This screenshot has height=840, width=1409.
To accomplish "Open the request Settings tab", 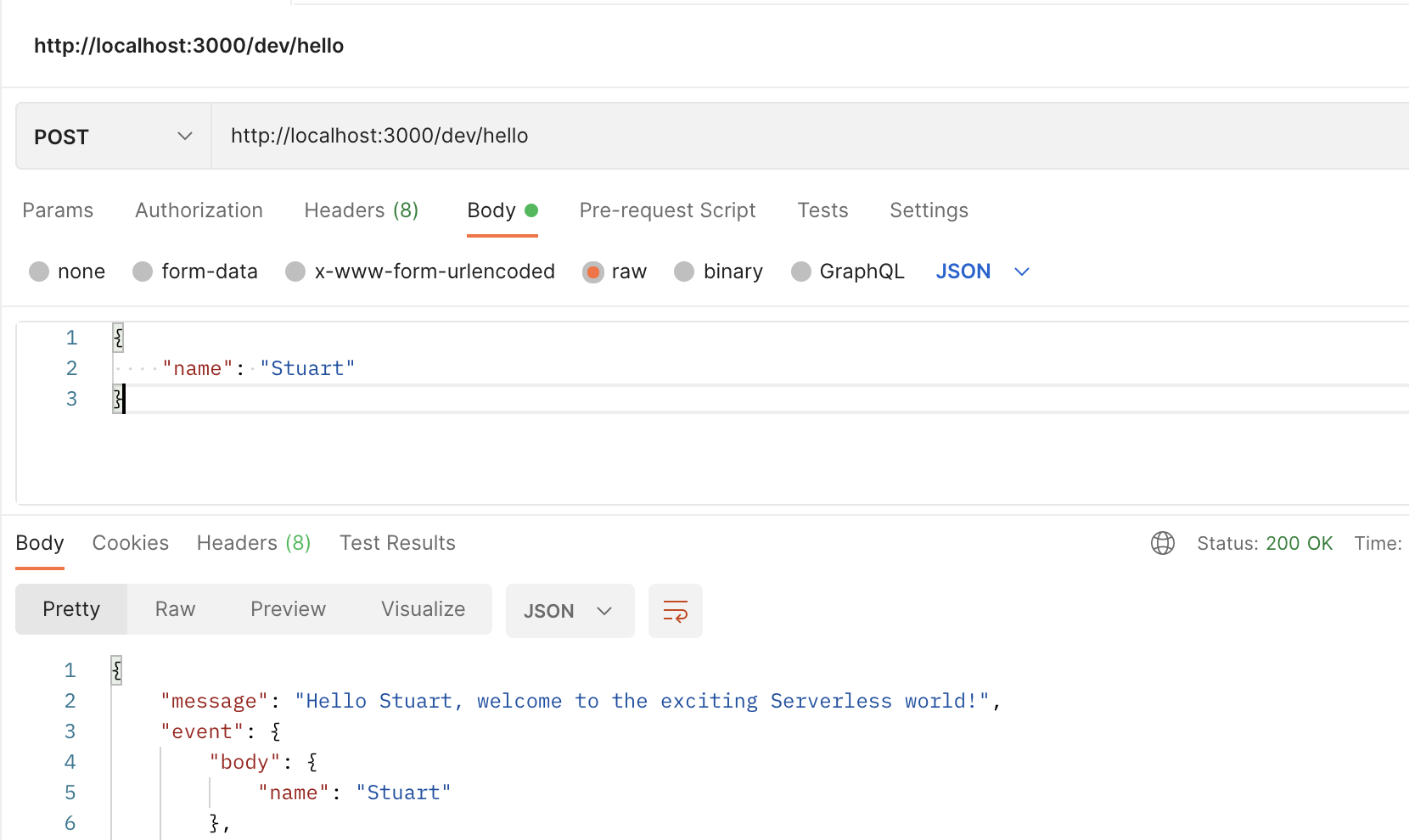I will pos(929,210).
